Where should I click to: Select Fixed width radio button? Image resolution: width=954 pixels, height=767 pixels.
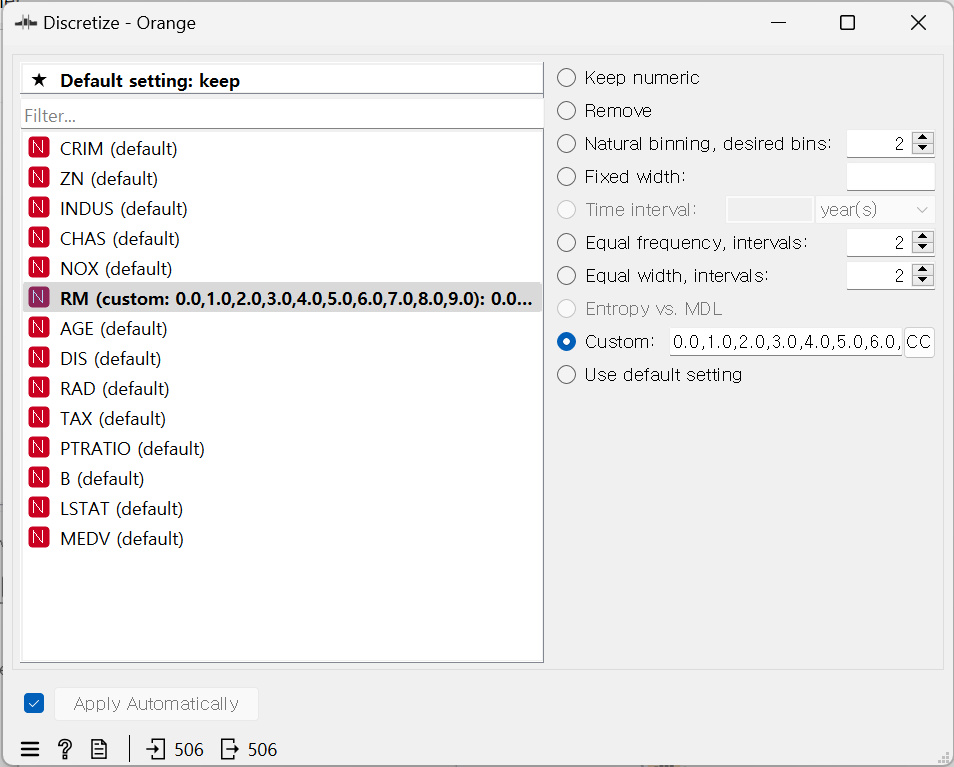(566, 176)
